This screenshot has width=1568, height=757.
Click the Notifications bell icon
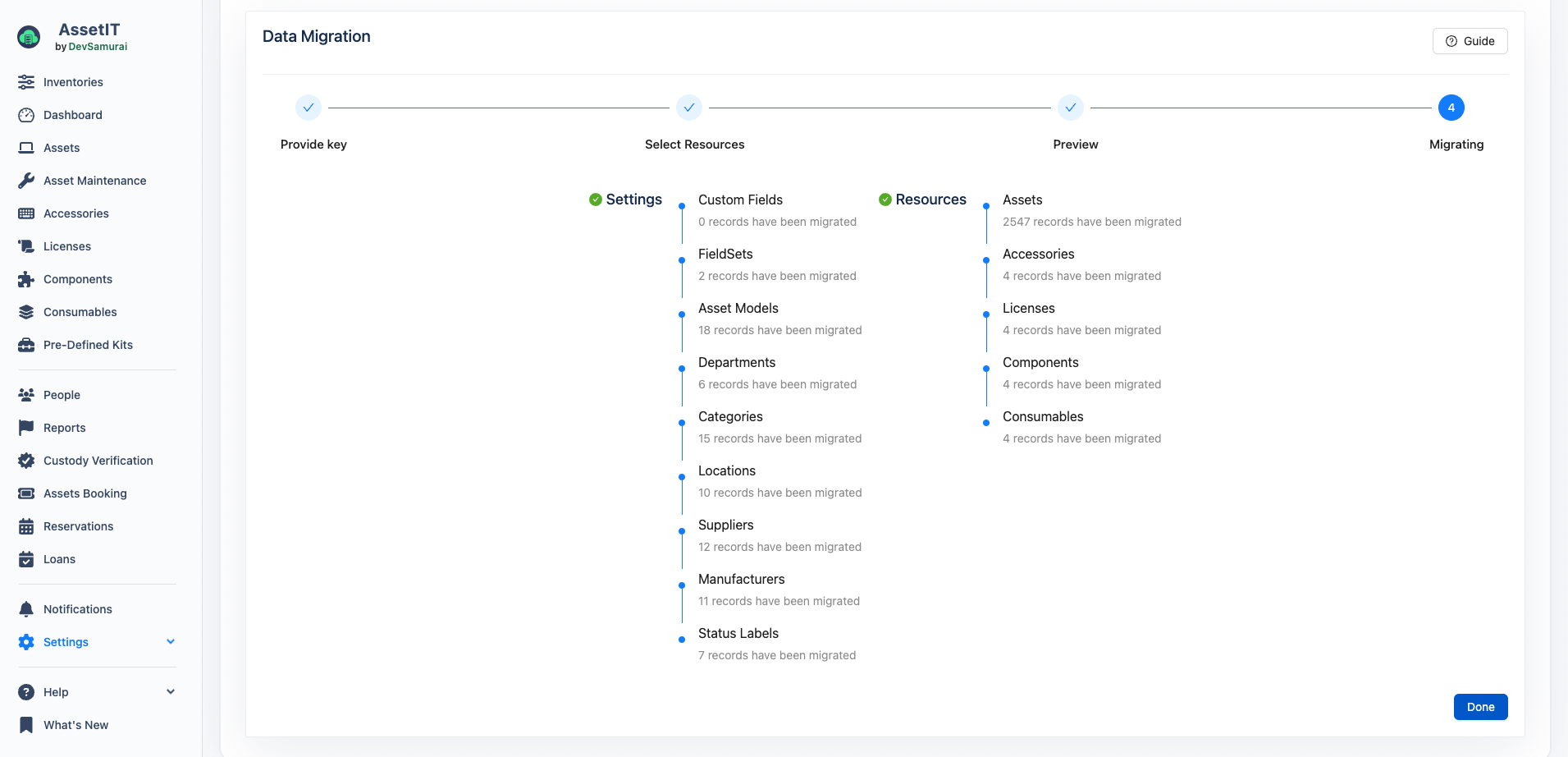tap(26, 609)
